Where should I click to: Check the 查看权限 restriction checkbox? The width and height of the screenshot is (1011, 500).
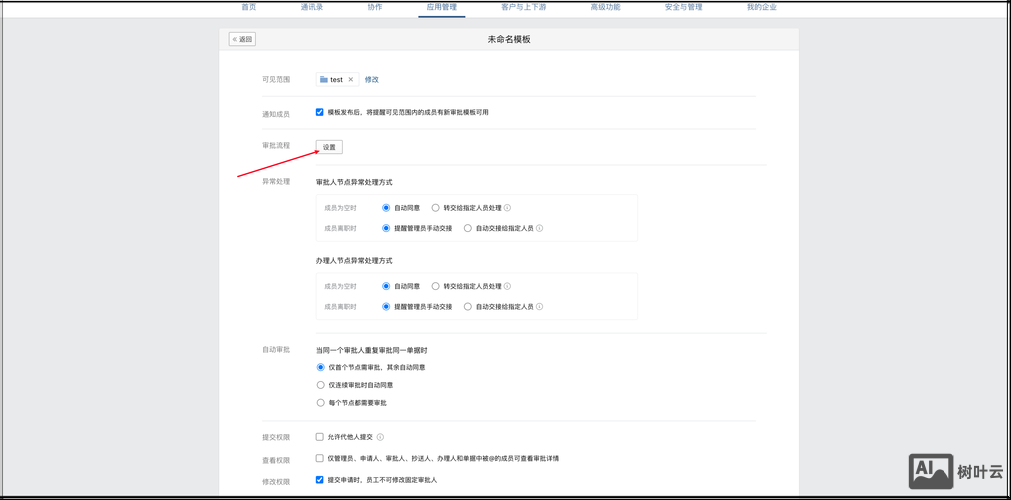319,458
